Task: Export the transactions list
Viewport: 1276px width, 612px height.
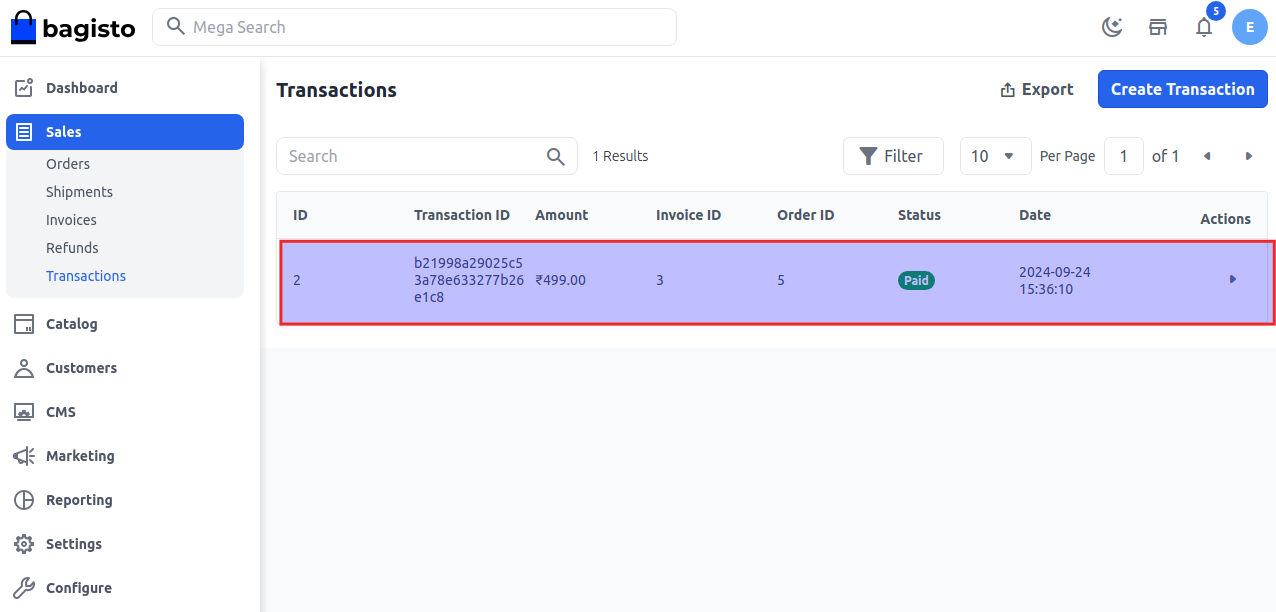Action: [x=1037, y=89]
